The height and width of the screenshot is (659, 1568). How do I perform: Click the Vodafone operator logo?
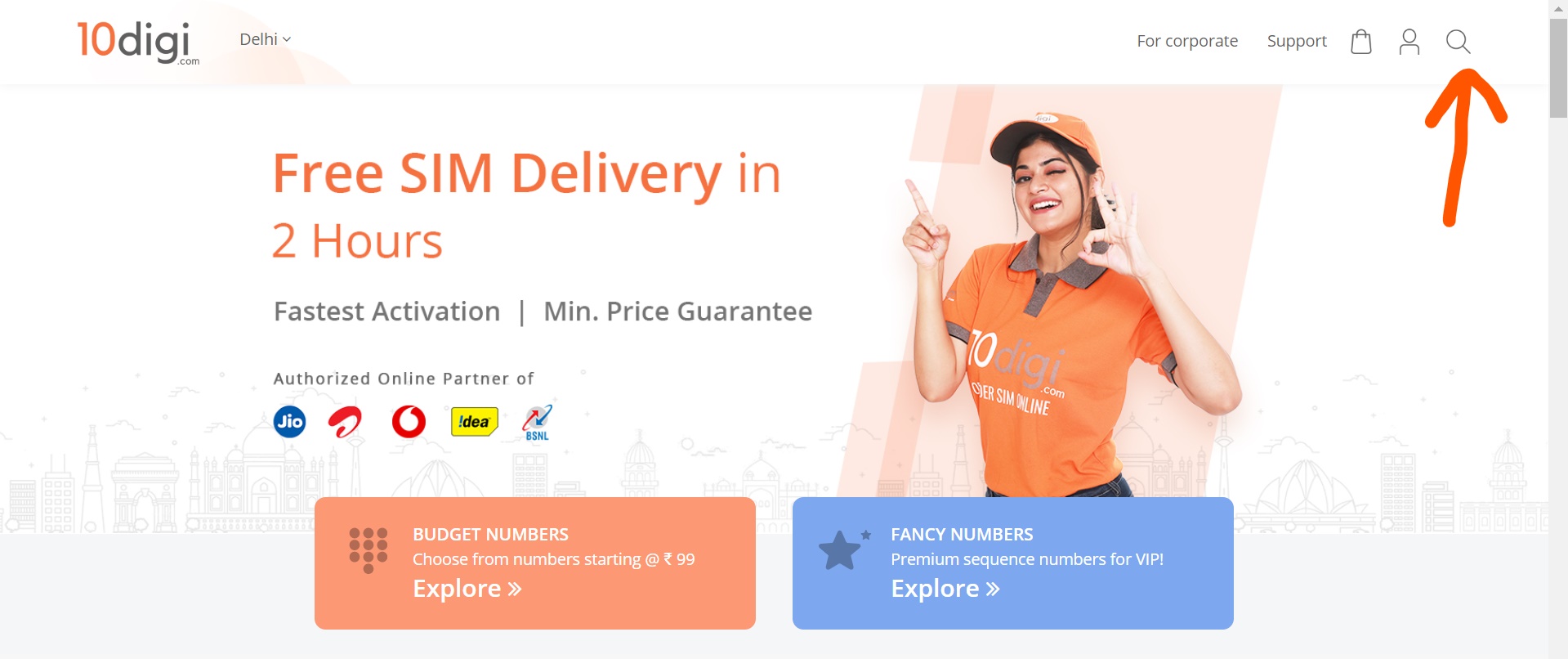click(409, 422)
